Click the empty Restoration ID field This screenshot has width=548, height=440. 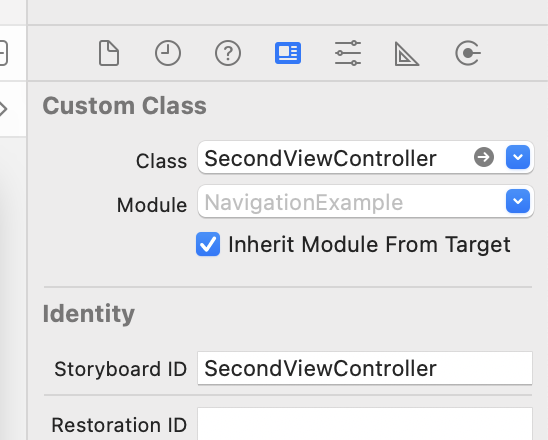(x=365, y=424)
